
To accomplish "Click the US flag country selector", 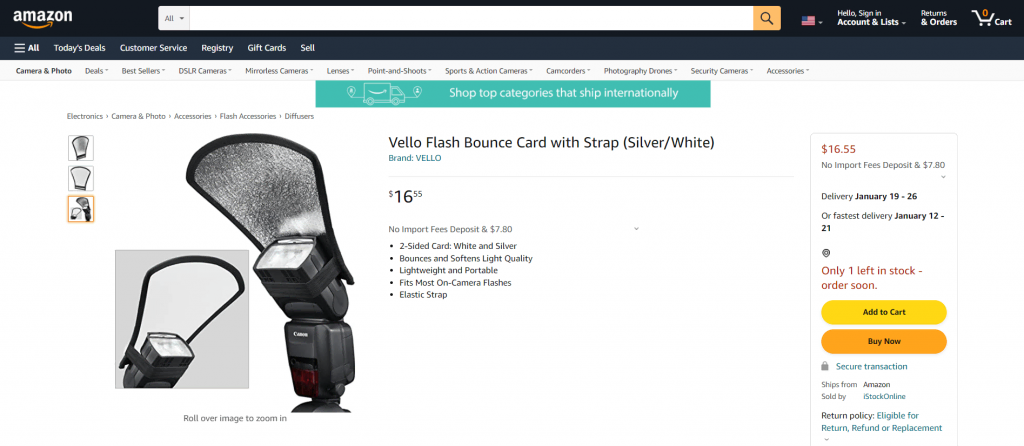I will click(812, 21).
